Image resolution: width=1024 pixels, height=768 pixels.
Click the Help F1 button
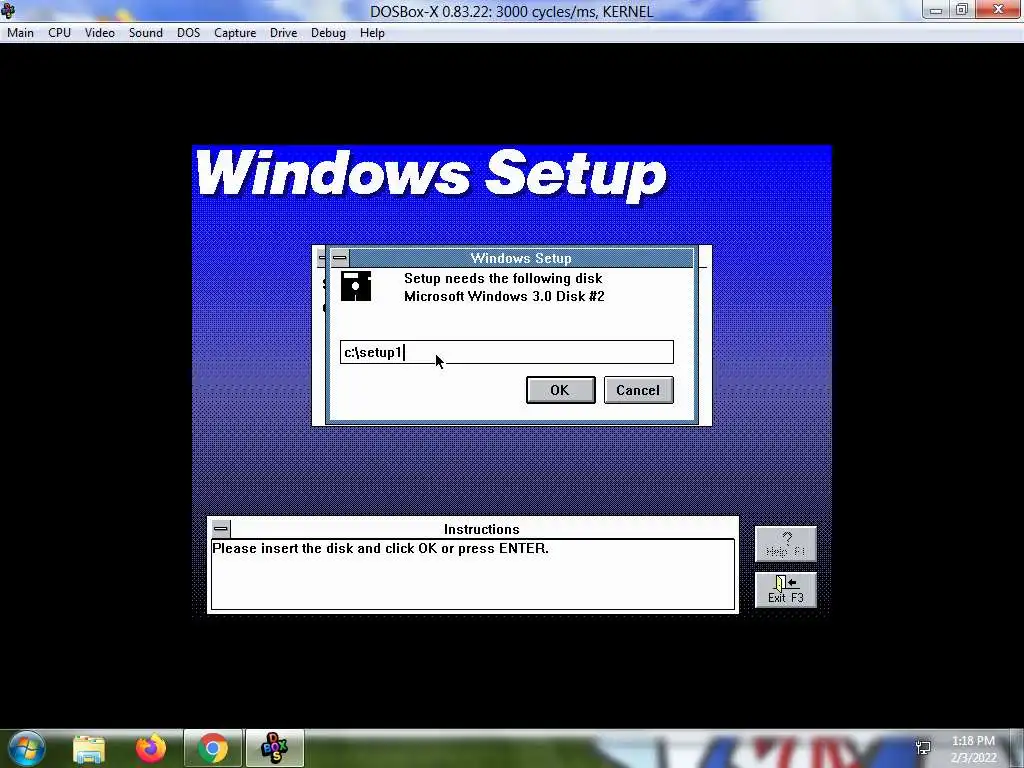[x=786, y=544]
